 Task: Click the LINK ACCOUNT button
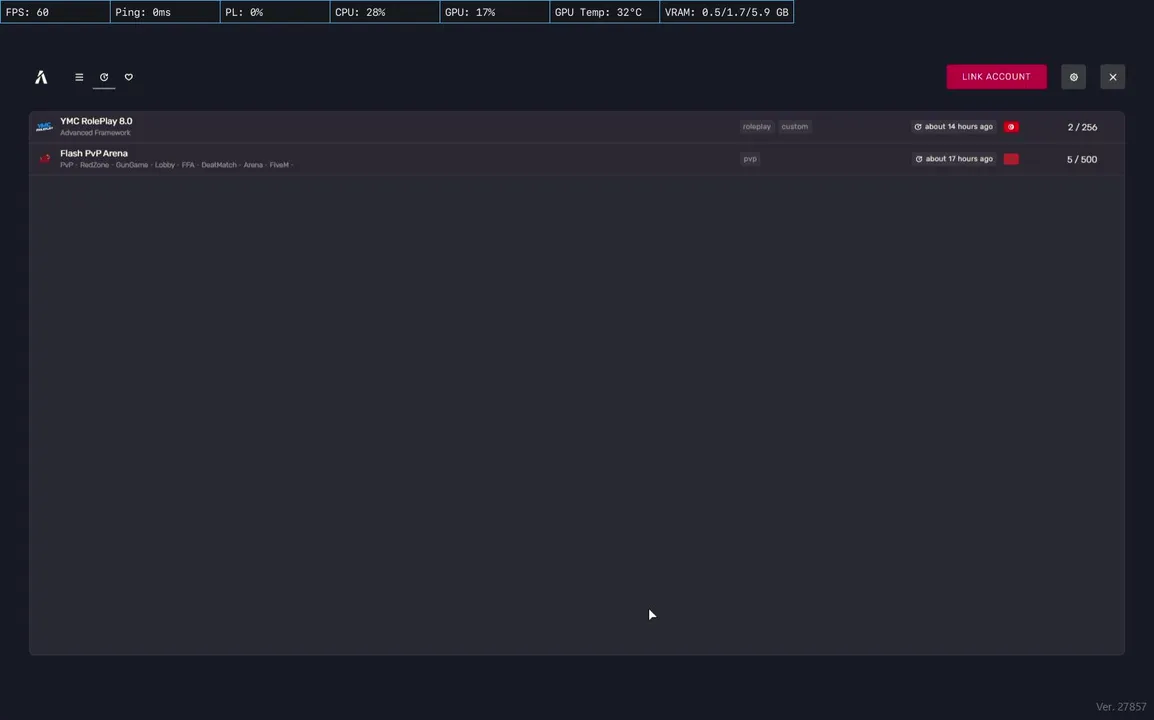click(x=997, y=77)
